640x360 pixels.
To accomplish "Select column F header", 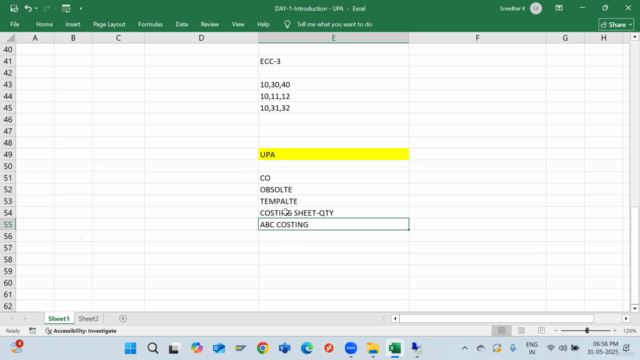I will 477,38.
